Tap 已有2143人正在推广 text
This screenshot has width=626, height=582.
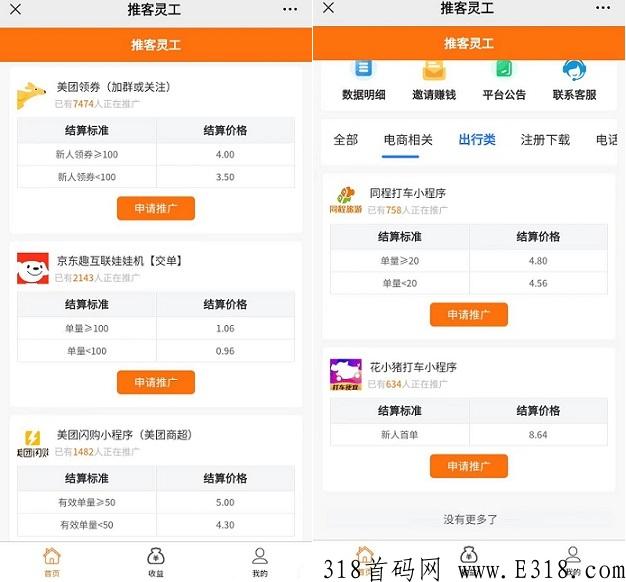[97, 278]
